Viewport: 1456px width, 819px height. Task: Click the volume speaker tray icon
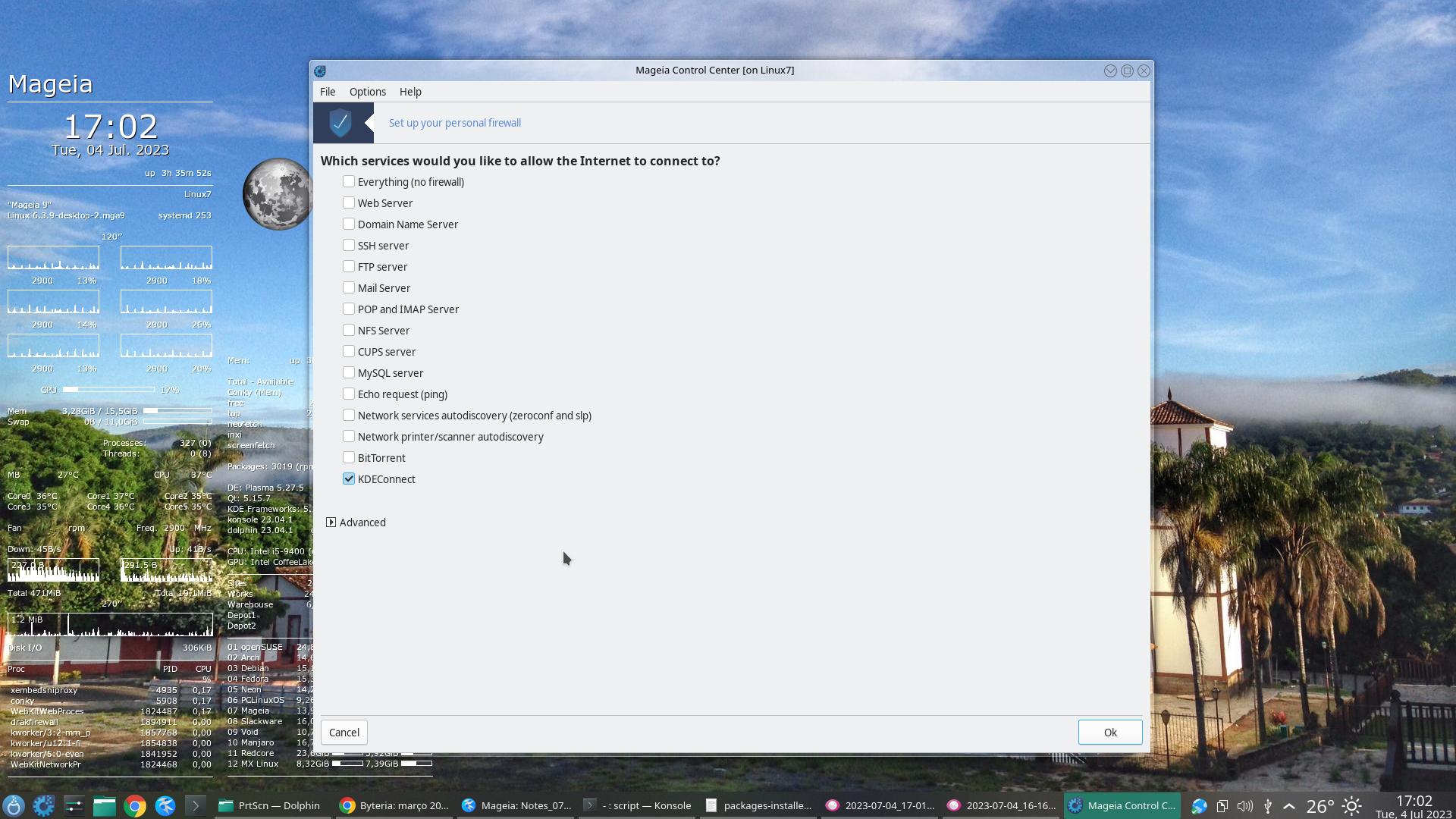pyautogui.click(x=1244, y=805)
